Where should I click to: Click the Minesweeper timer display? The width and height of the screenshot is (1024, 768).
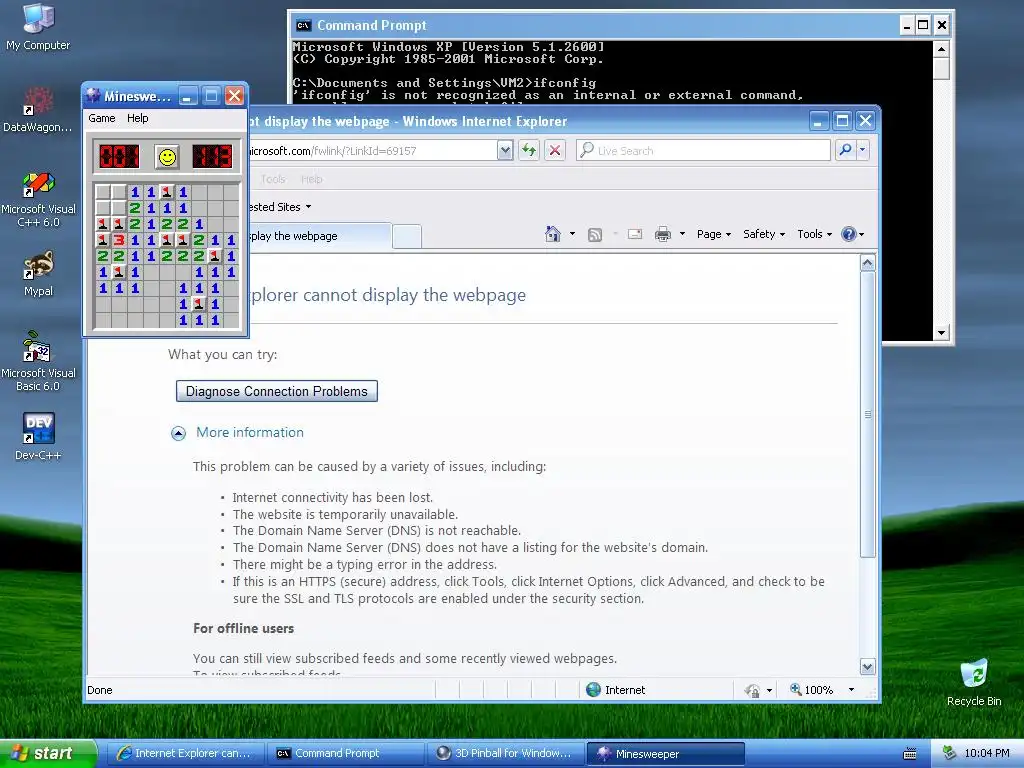[212, 157]
